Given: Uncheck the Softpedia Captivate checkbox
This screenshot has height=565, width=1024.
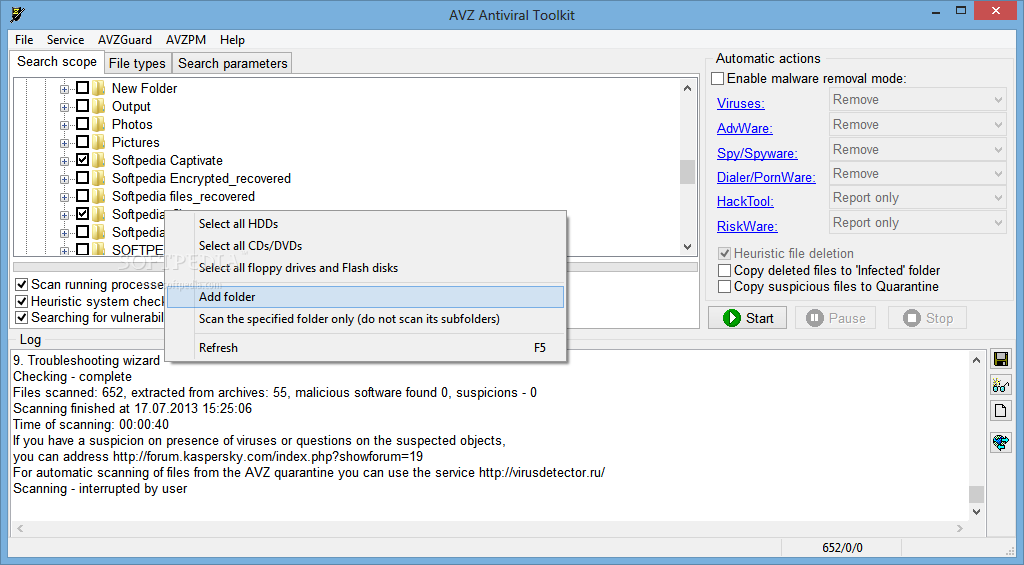Looking at the screenshot, I should pos(82,159).
